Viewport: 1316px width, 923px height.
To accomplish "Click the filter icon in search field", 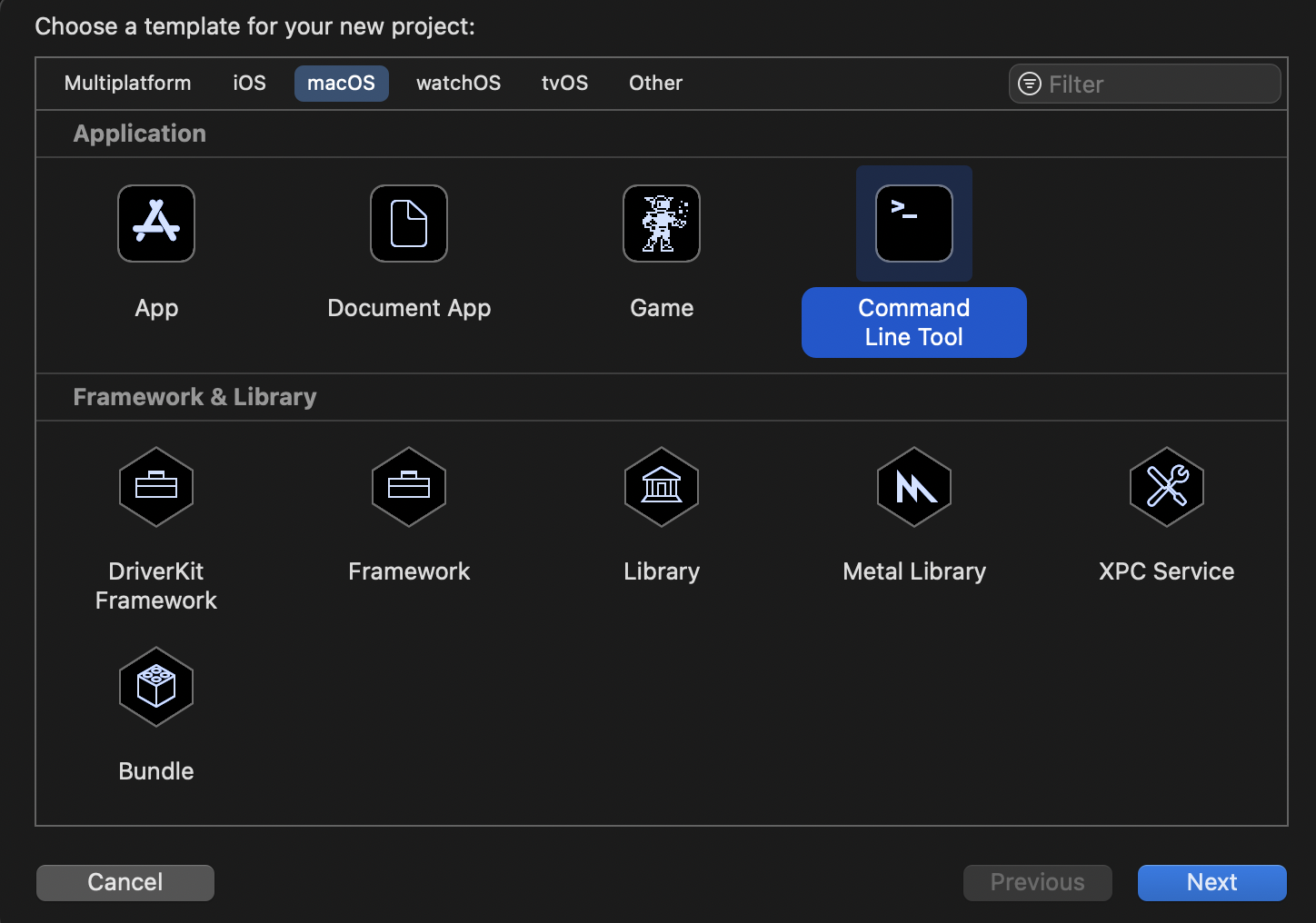I will (1030, 84).
